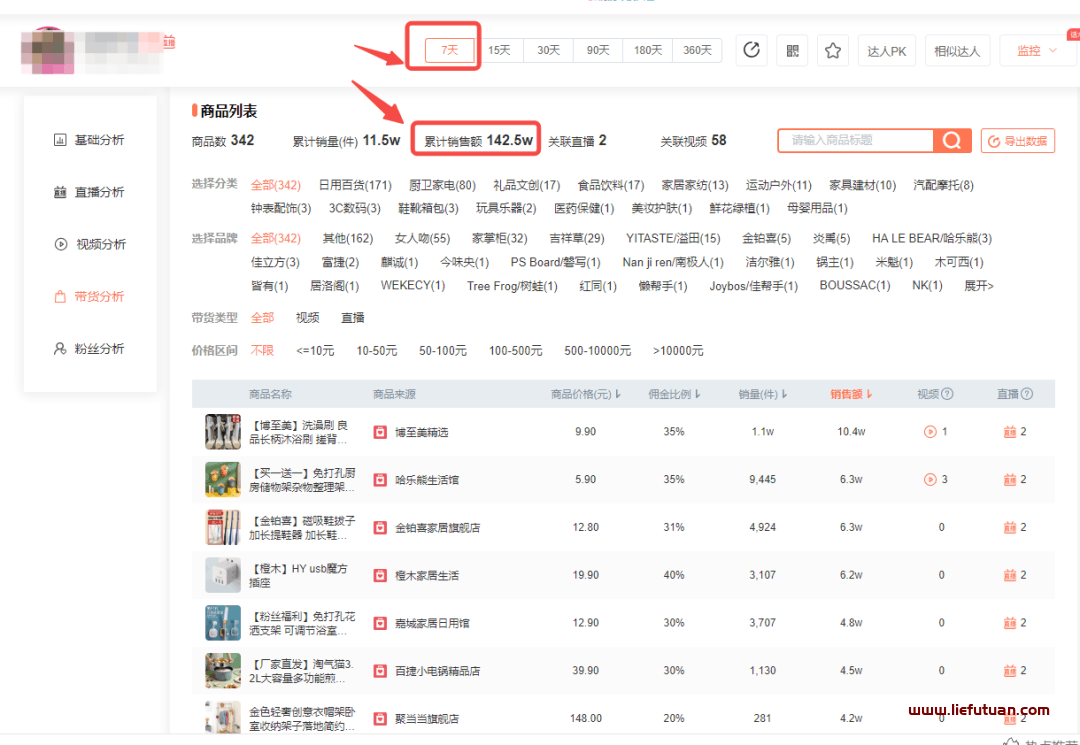Click the help icon next to 视频 column

947,394
